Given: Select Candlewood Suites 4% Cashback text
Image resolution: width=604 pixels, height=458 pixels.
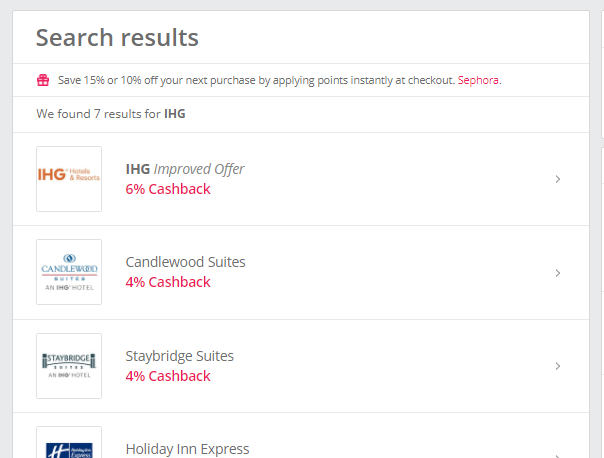Looking at the screenshot, I should click(168, 282).
